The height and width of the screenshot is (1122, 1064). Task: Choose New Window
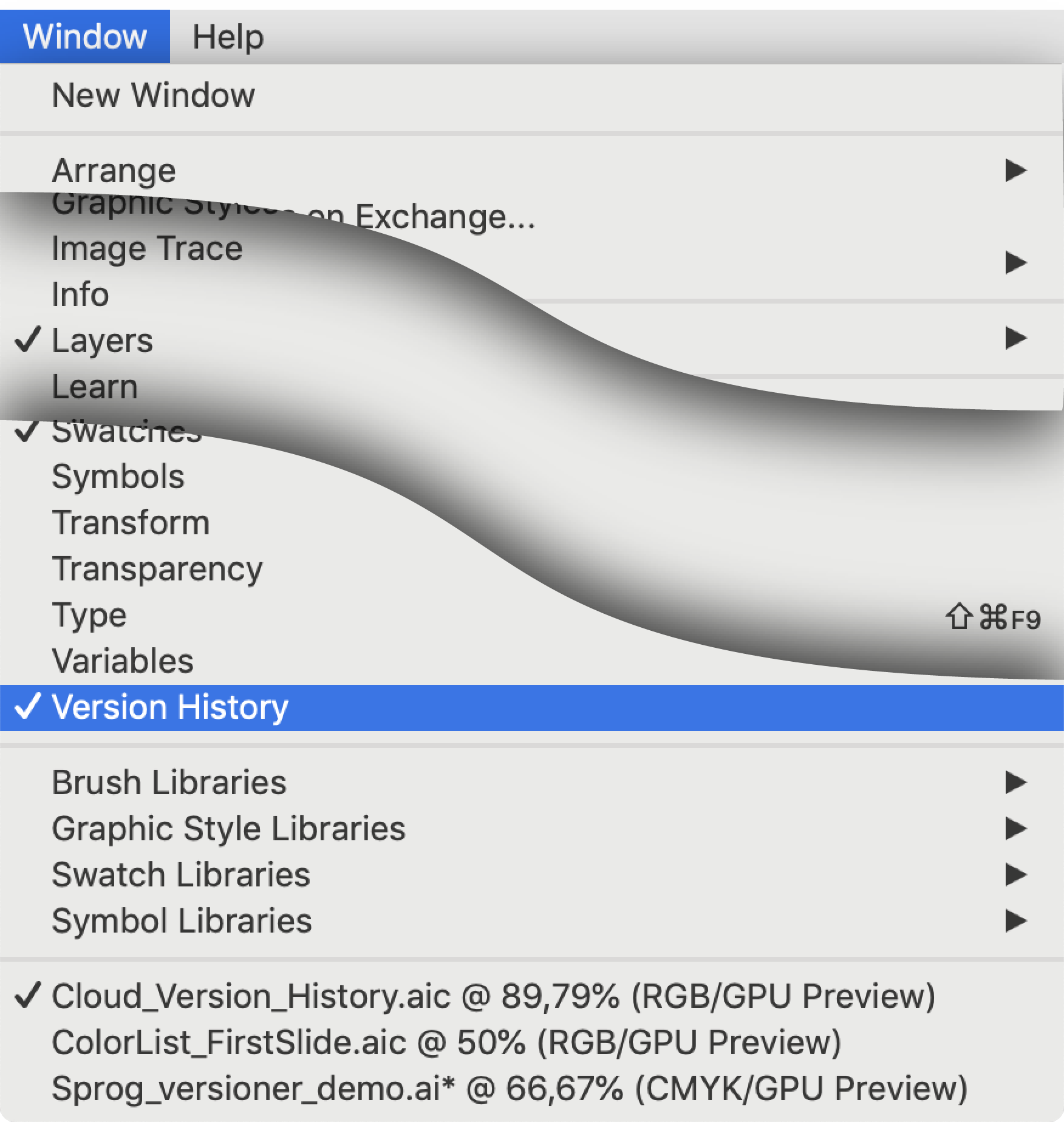pos(532,95)
